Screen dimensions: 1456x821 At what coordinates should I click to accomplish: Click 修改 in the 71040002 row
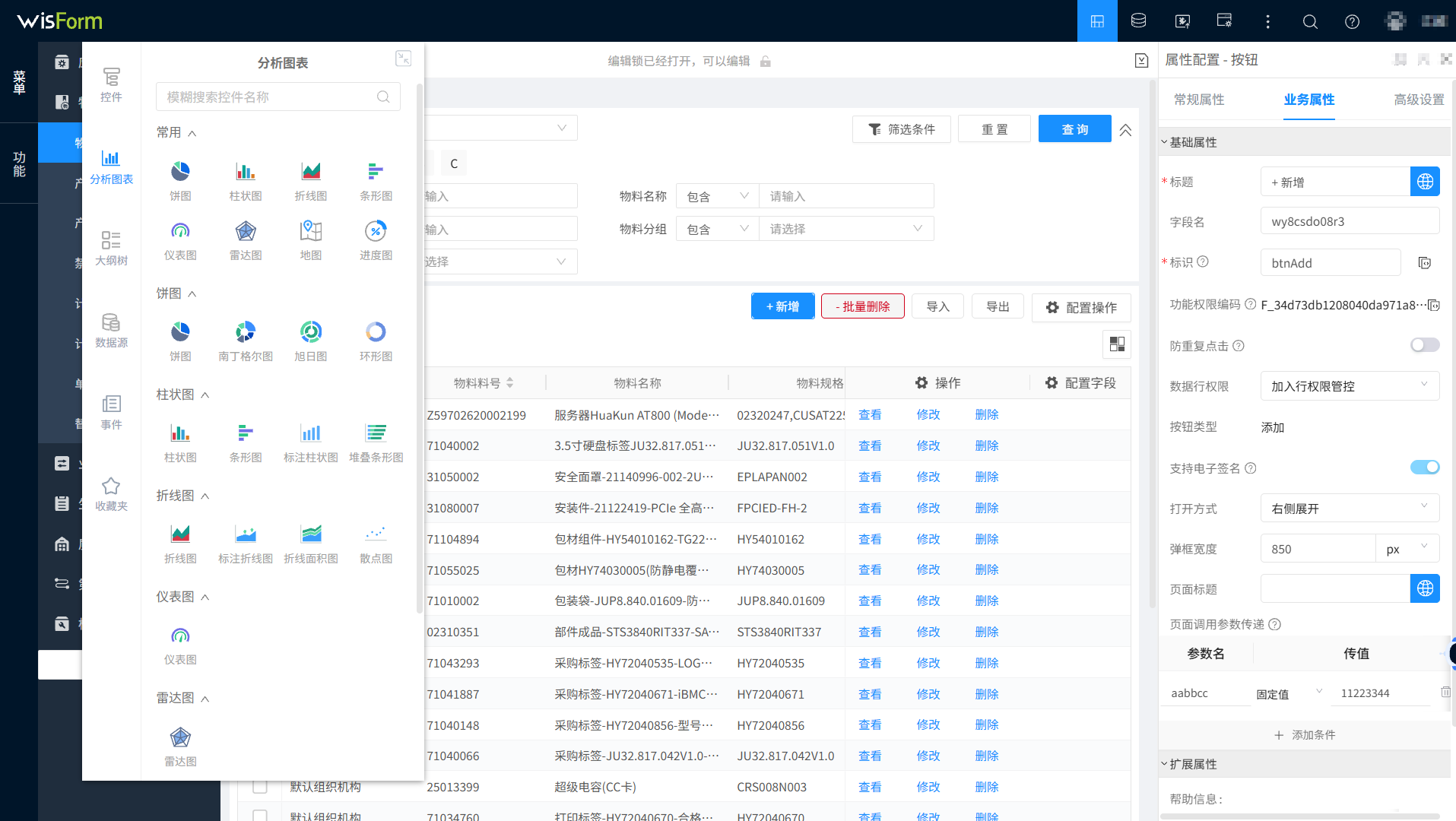pos(928,445)
